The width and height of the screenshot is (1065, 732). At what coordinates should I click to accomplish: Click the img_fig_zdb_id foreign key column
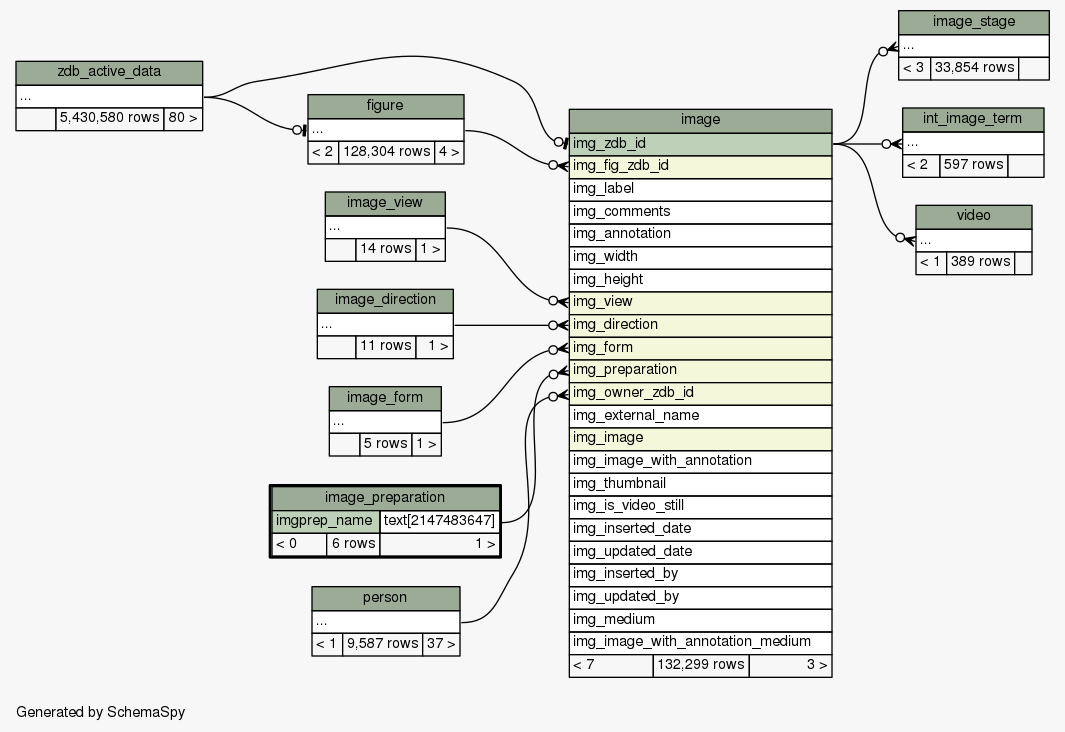700,166
